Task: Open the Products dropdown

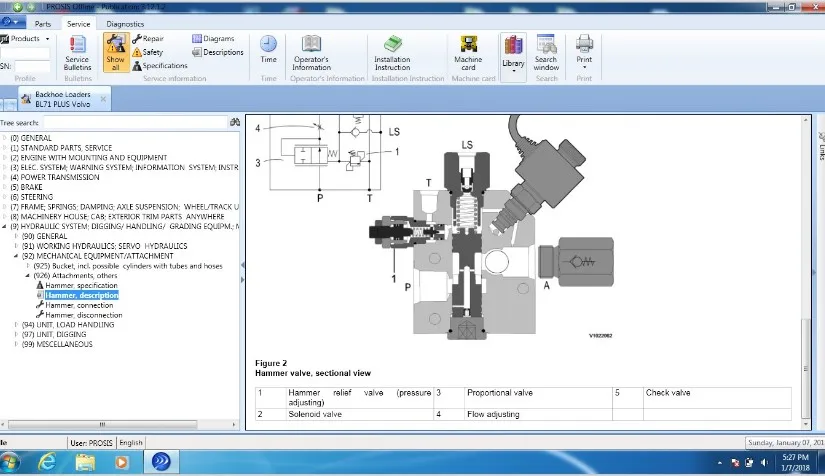Action: click(25, 38)
